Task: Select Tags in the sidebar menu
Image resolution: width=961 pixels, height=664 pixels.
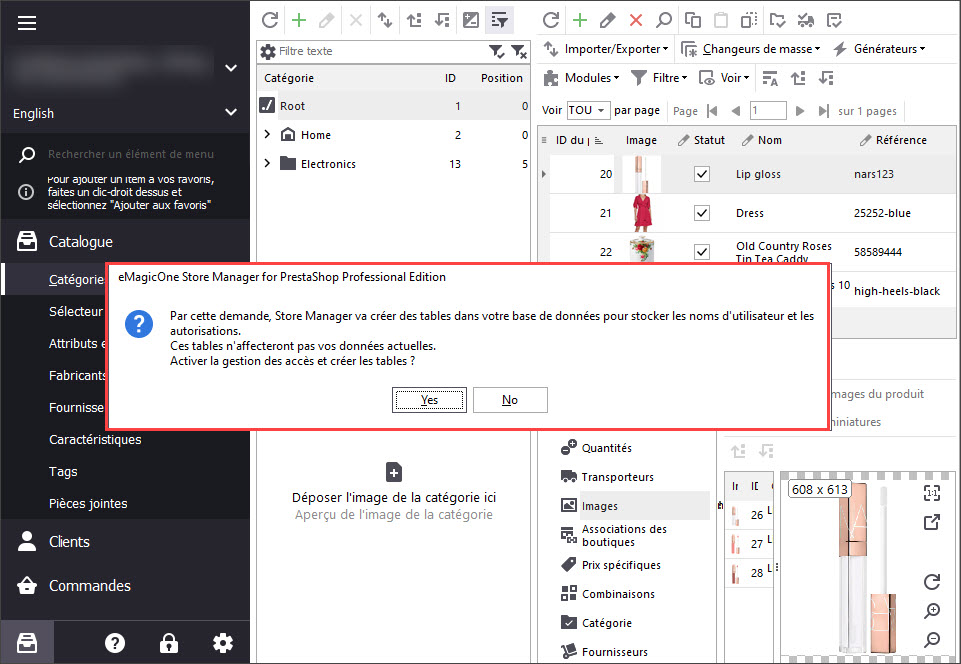Action: coord(63,471)
